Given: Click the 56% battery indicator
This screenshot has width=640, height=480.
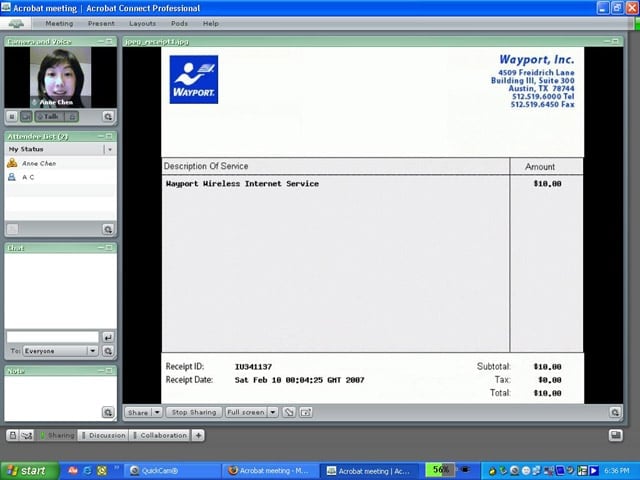Looking at the screenshot, I should pos(440,470).
